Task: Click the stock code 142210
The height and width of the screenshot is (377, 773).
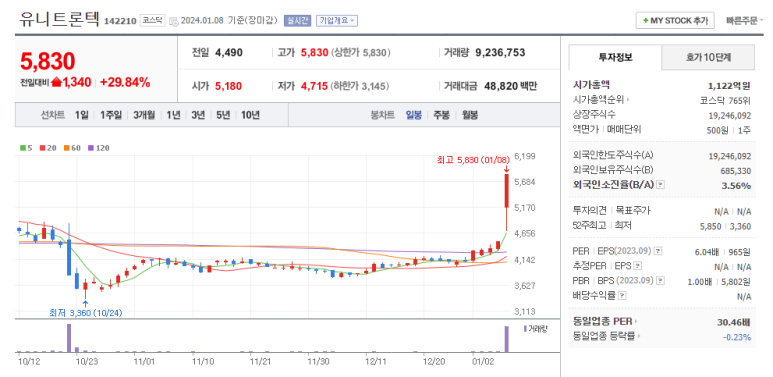Action: [120, 21]
